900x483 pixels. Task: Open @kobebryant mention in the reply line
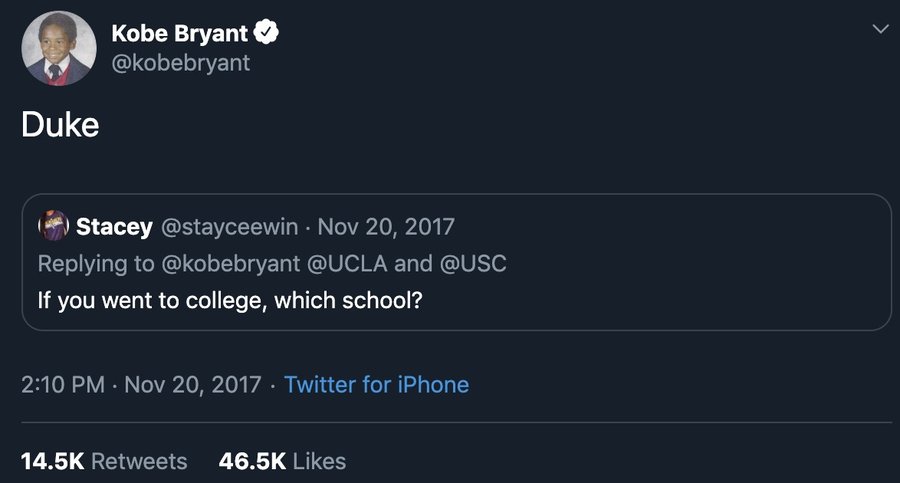[229, 263]
